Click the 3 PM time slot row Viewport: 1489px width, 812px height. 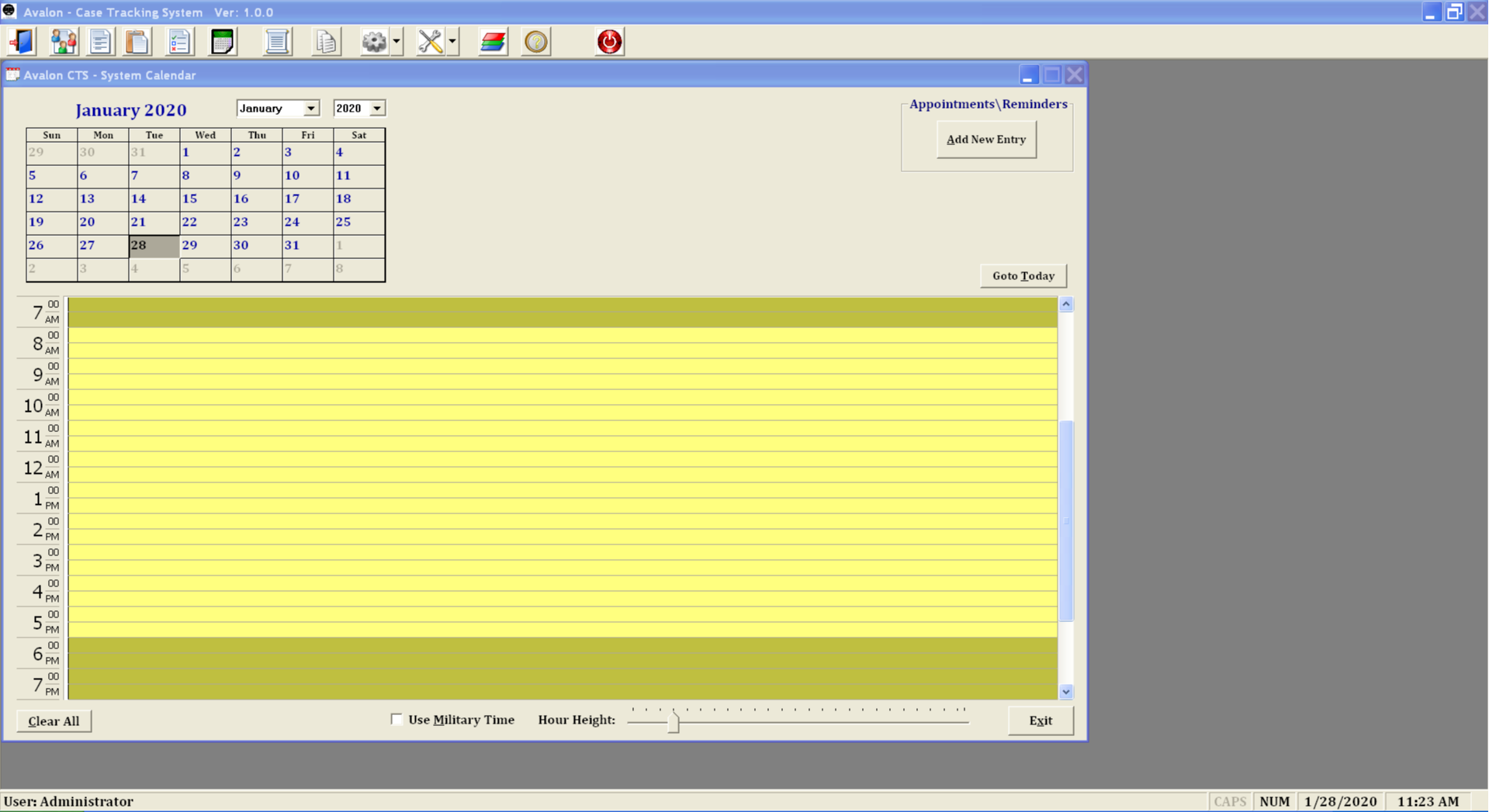pyautogui.click(x=563, y=560)
